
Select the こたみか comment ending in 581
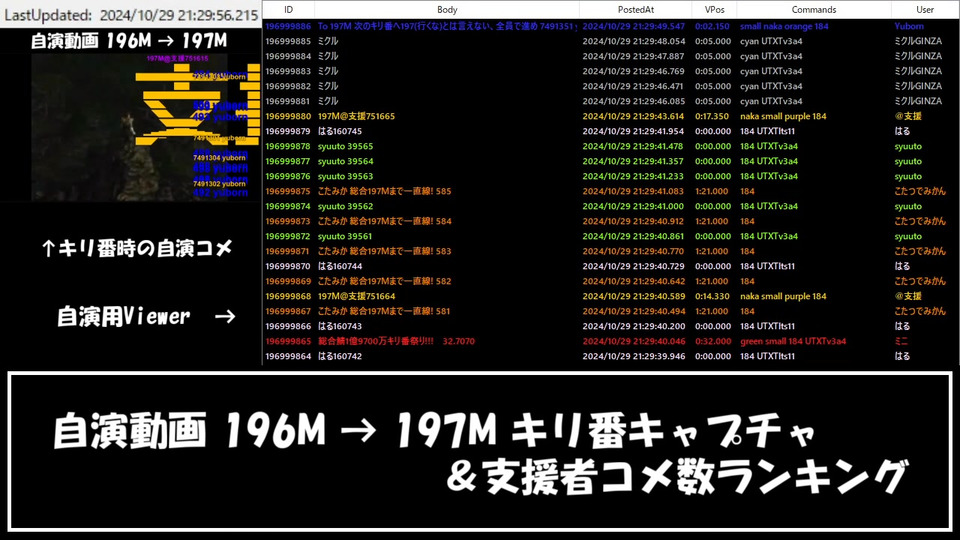click(384, 311)
